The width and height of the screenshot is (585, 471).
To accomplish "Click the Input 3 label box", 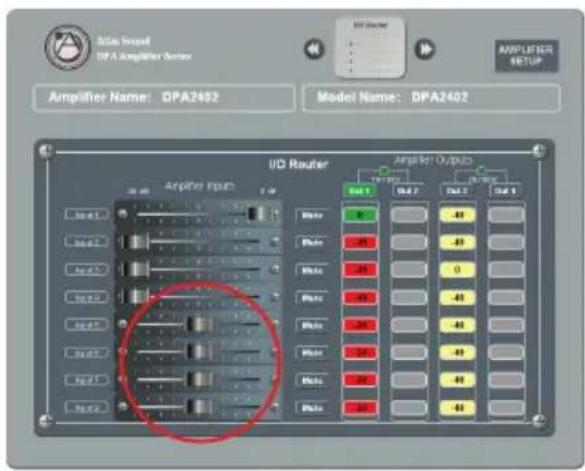I will (x=87, y=269).
